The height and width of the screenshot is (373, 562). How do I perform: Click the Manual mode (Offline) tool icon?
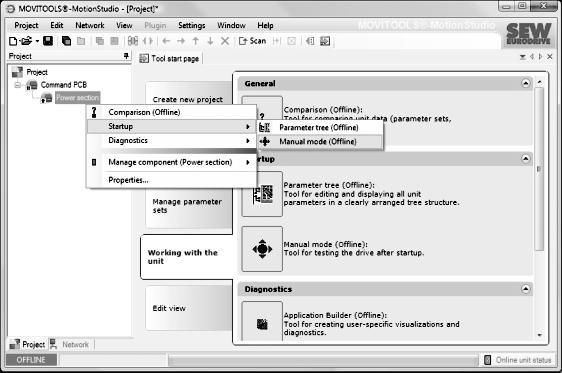tap(262, 249)
